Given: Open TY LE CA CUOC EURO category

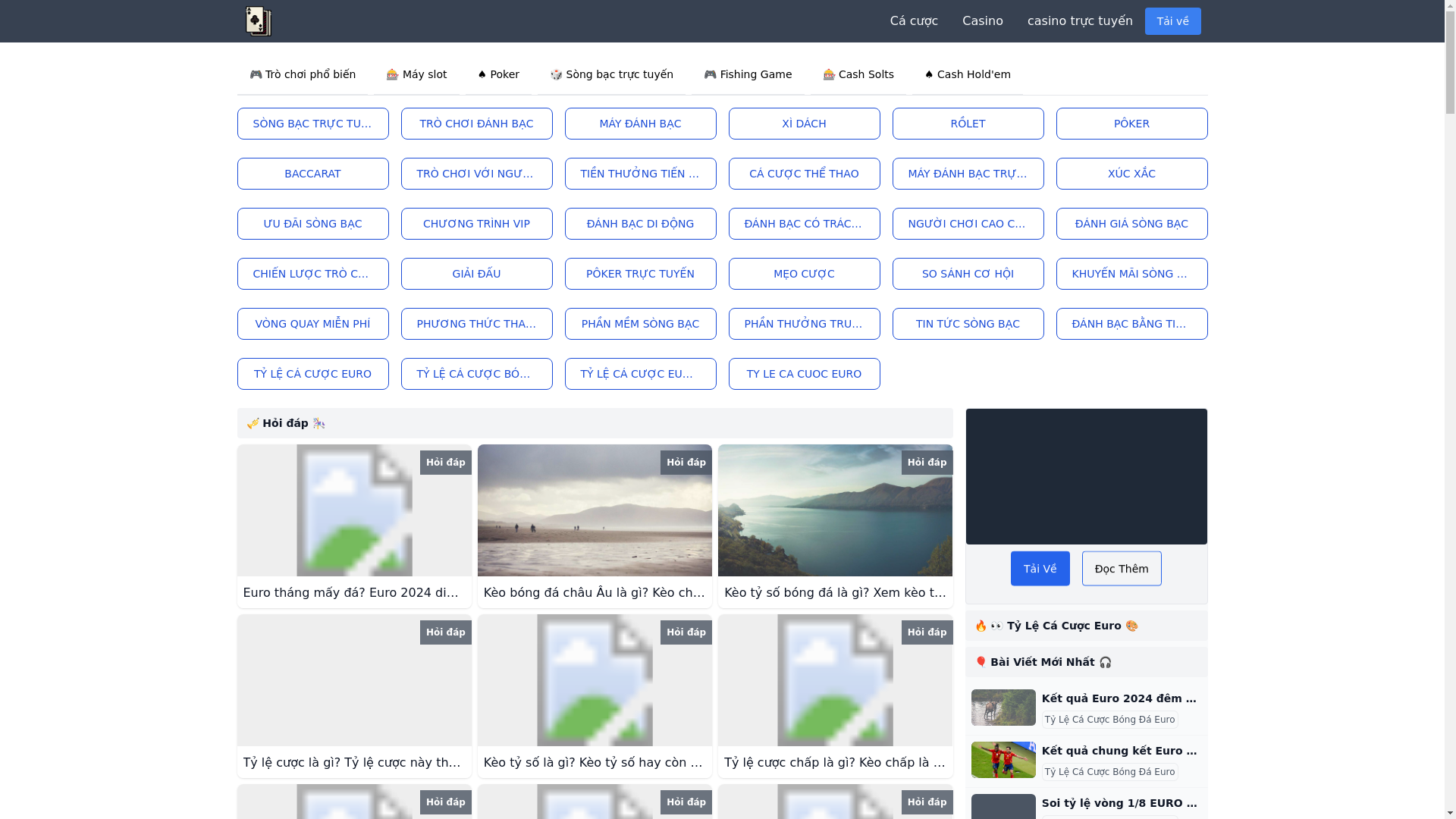Looking at the screenshot, I should tap(805, 374).
